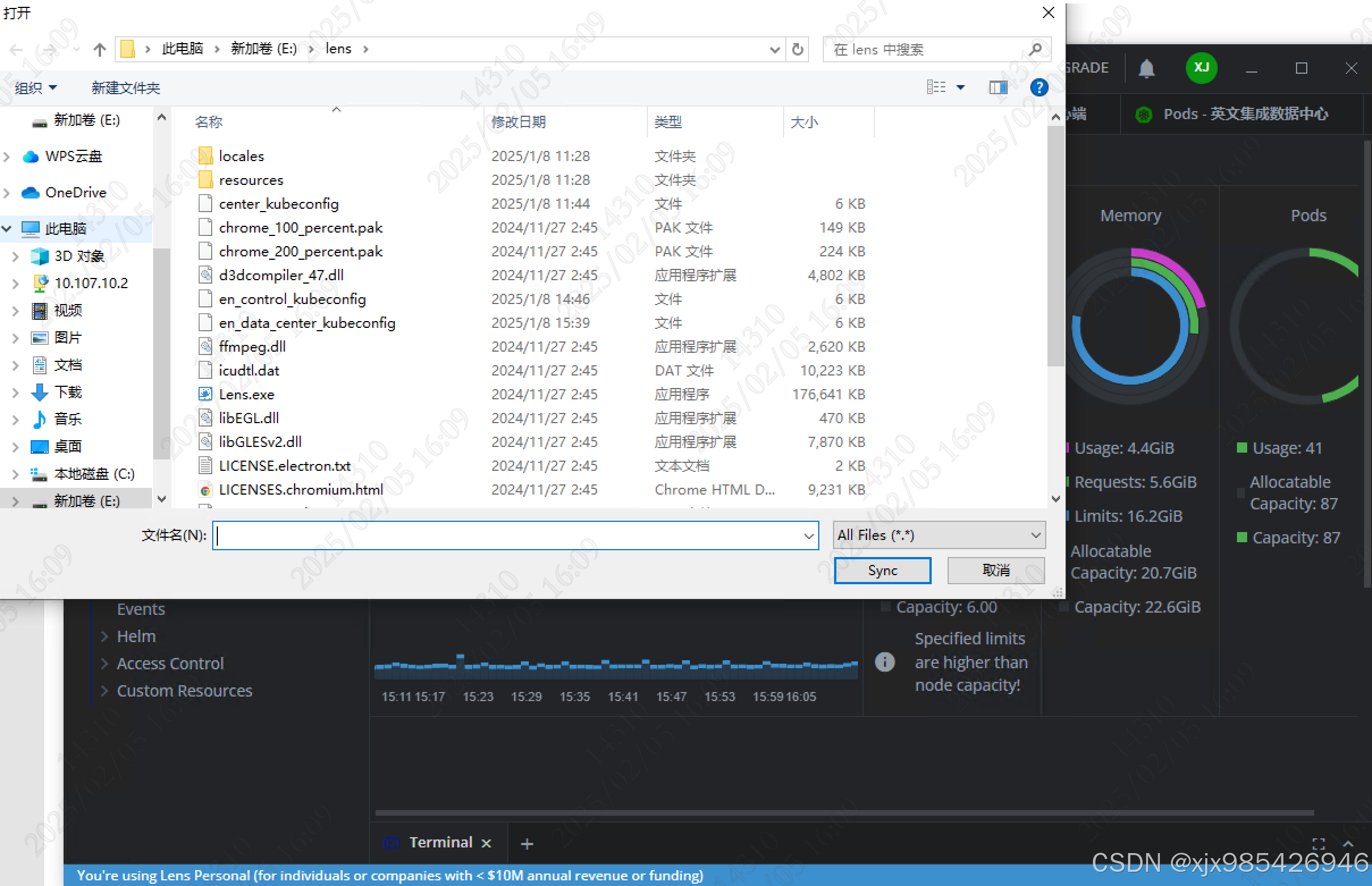Click the notification bell in Lens
The height and width of the screenshot is (886, 1372).
click(1146, 68)
